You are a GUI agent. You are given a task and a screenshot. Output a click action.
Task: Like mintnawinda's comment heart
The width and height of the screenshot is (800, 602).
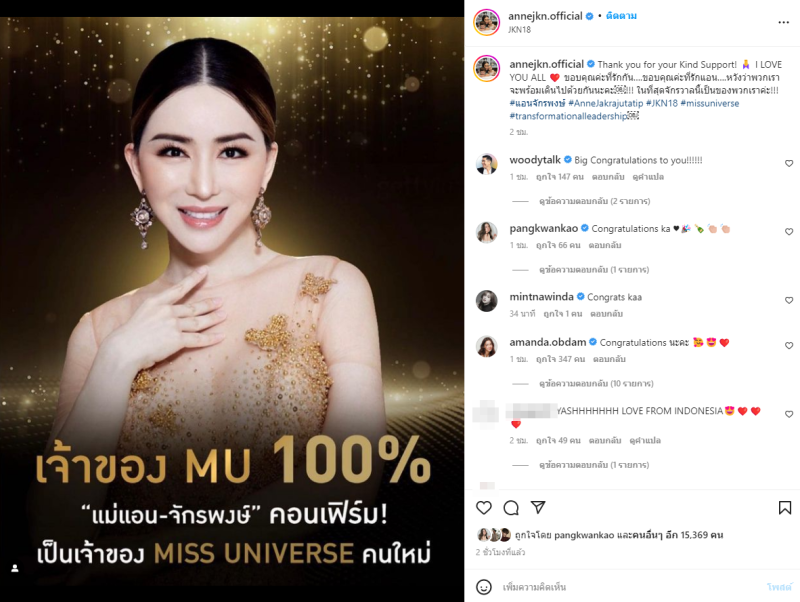[x=789, y=300]
